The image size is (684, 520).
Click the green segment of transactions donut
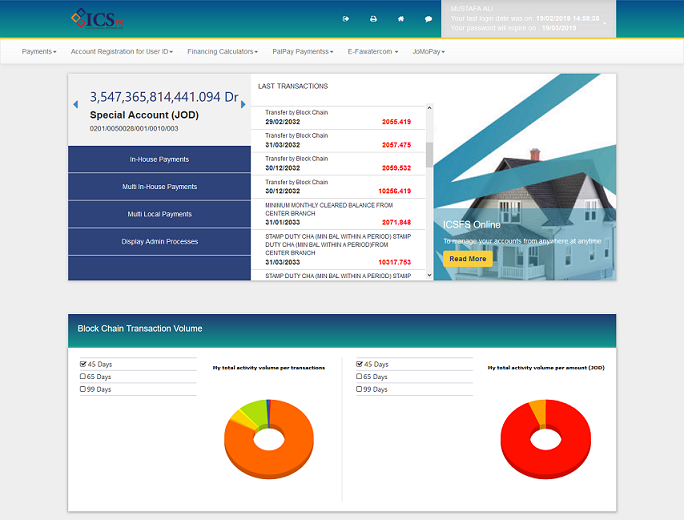[256, 412]
